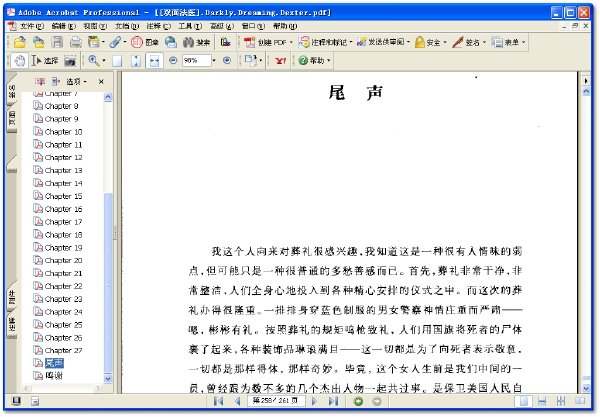This screenshot has width=600, height=417.
Task: Click the binoculars Search icon
Action: (x=189, y=42)
